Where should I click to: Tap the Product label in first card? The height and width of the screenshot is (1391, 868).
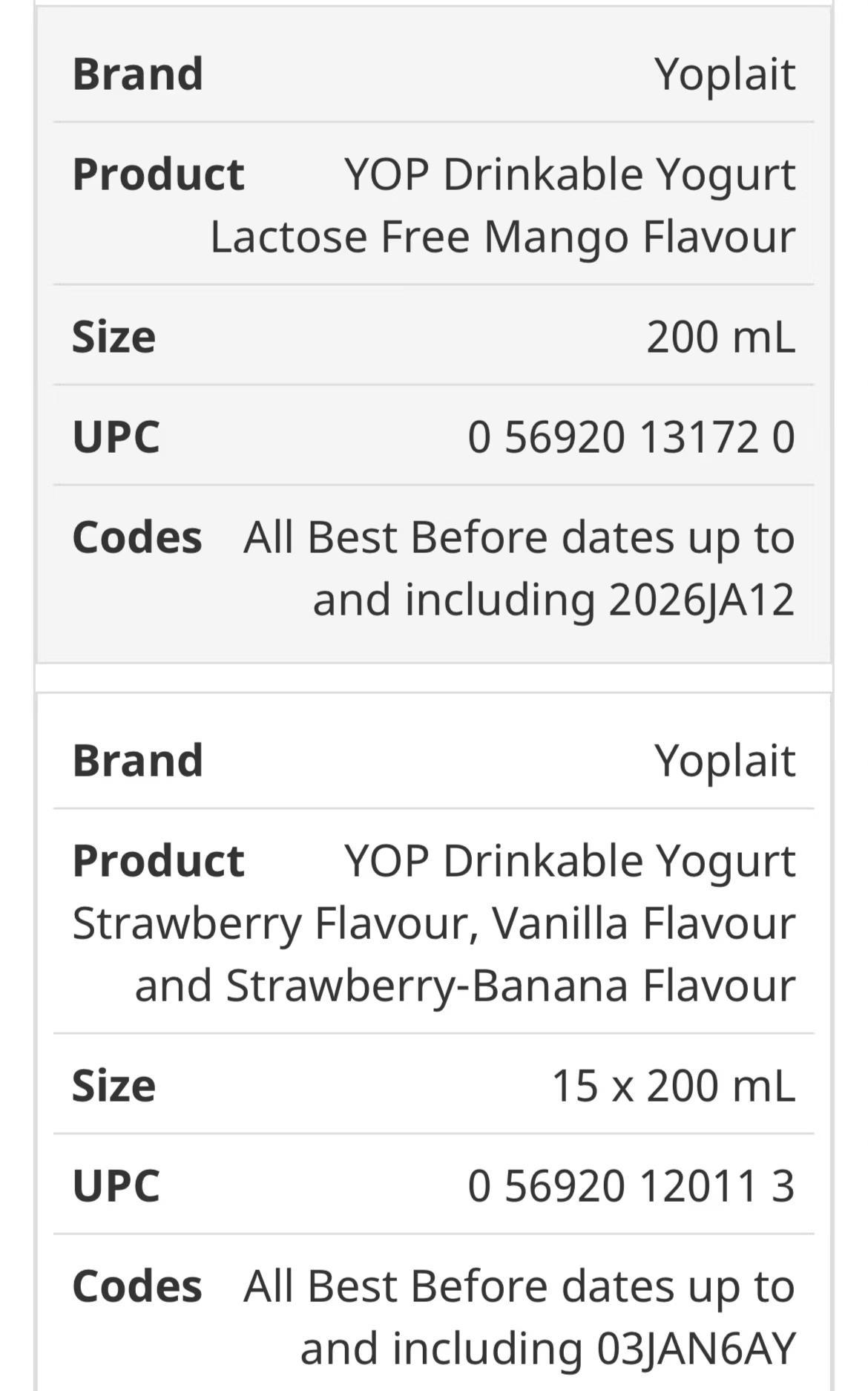pyautogui.click(x=159, y=174)
